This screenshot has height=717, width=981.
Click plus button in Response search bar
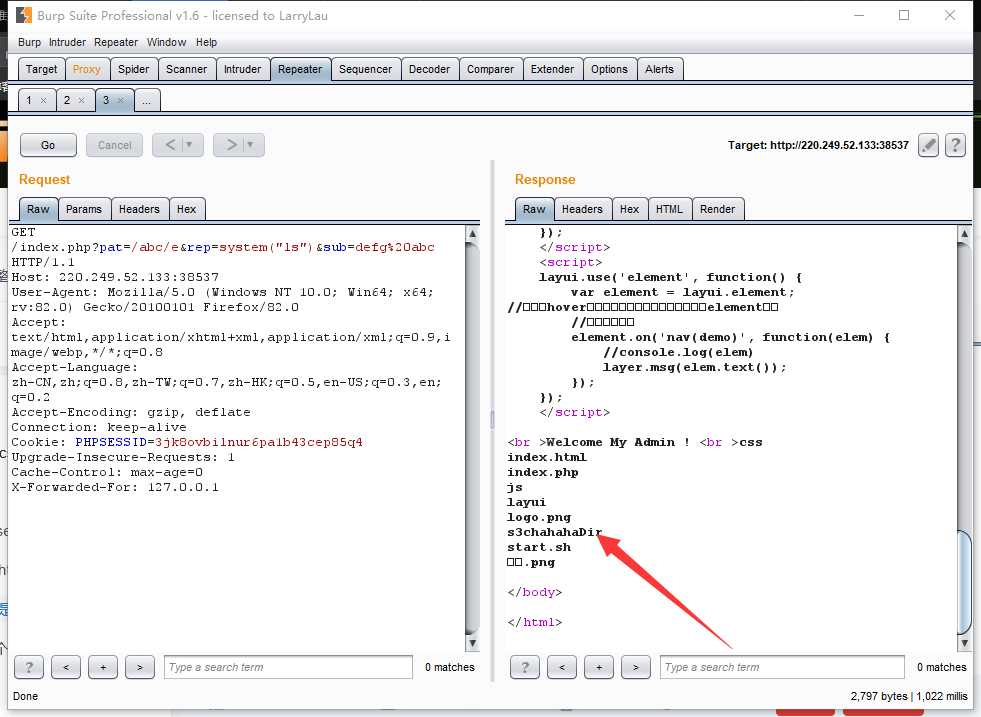click(x=598, y=667)
